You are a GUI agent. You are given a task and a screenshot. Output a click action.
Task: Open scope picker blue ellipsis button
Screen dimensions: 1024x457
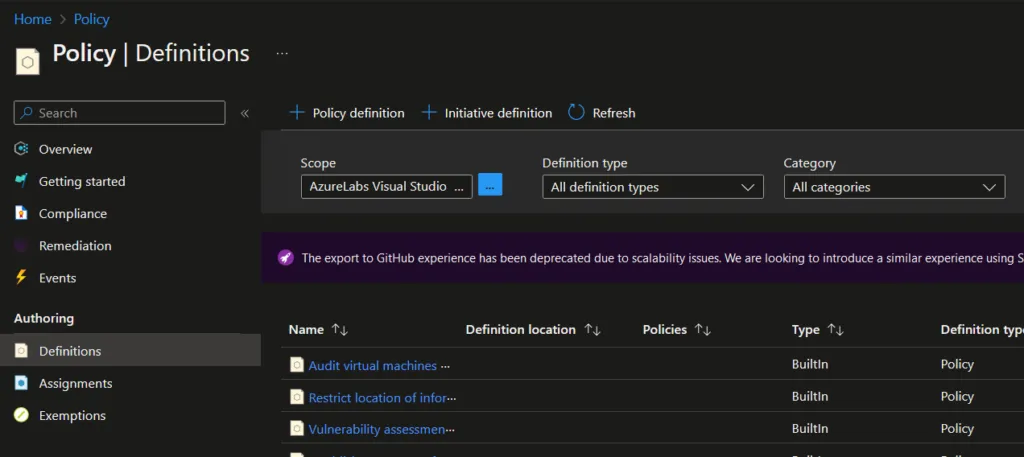pyautogui.click(x=490, y=185)
